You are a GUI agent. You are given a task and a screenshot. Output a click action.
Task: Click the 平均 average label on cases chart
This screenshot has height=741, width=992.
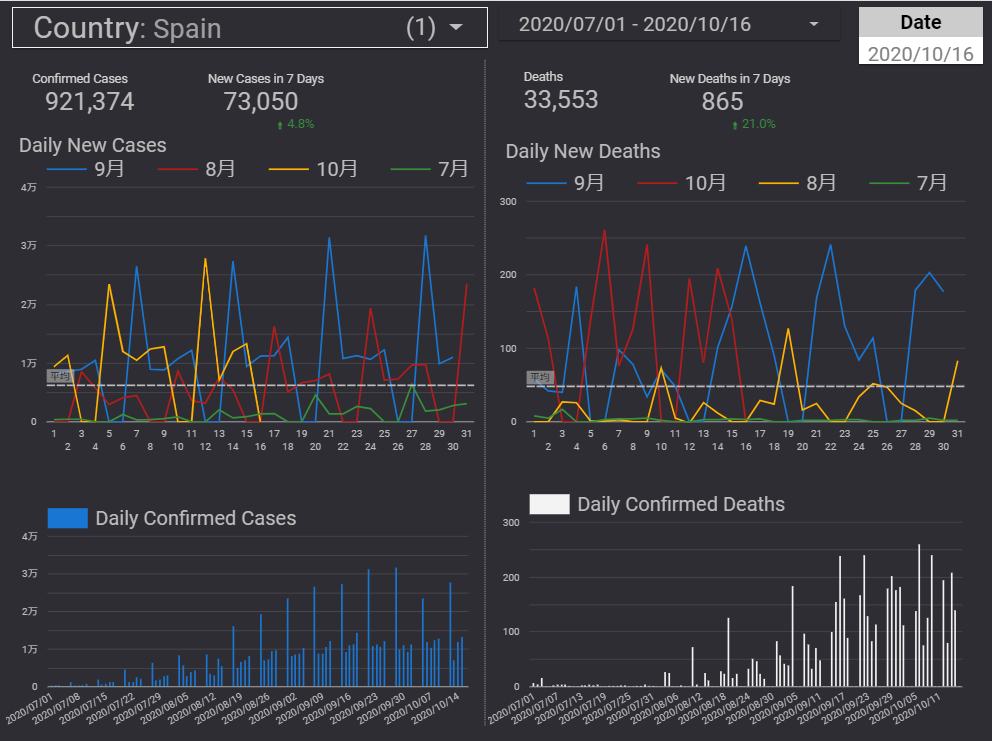60,376
